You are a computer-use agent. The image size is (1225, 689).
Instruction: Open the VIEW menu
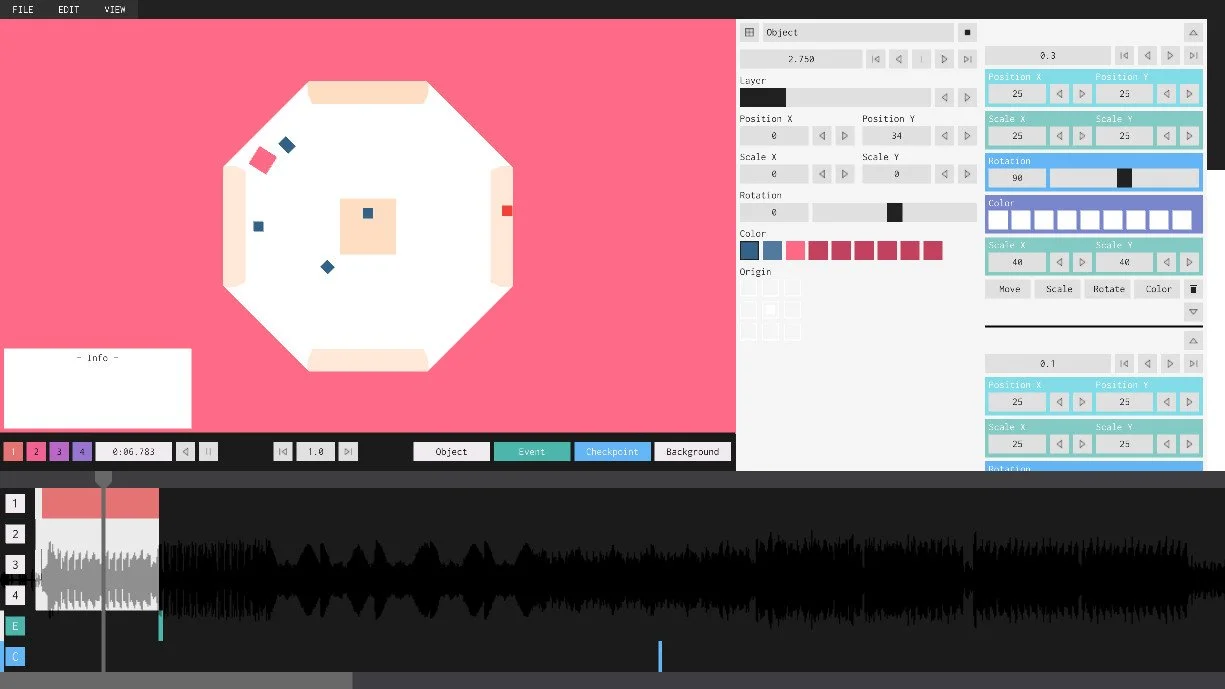pos(115,9)
